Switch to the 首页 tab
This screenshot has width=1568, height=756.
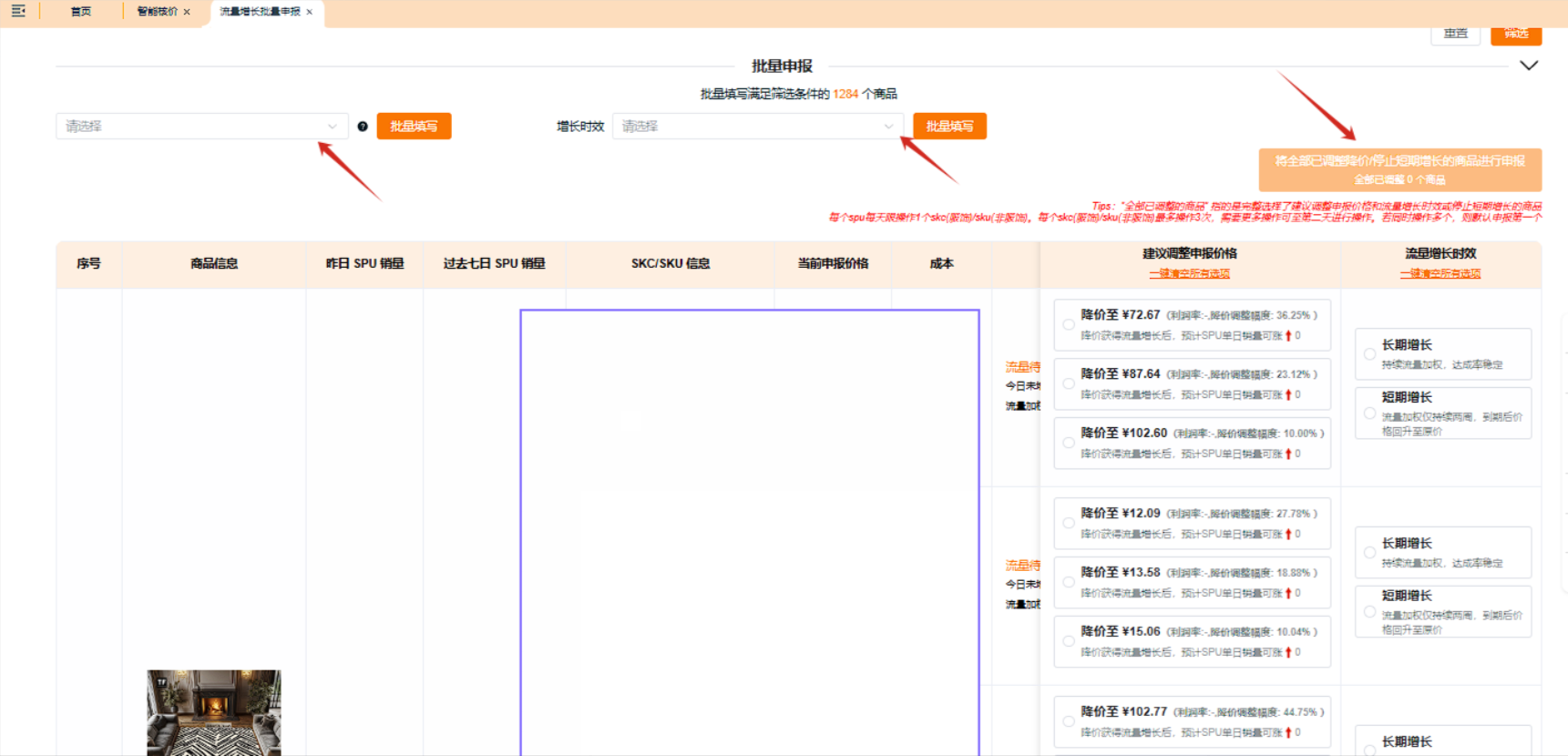tap(81, 12)
